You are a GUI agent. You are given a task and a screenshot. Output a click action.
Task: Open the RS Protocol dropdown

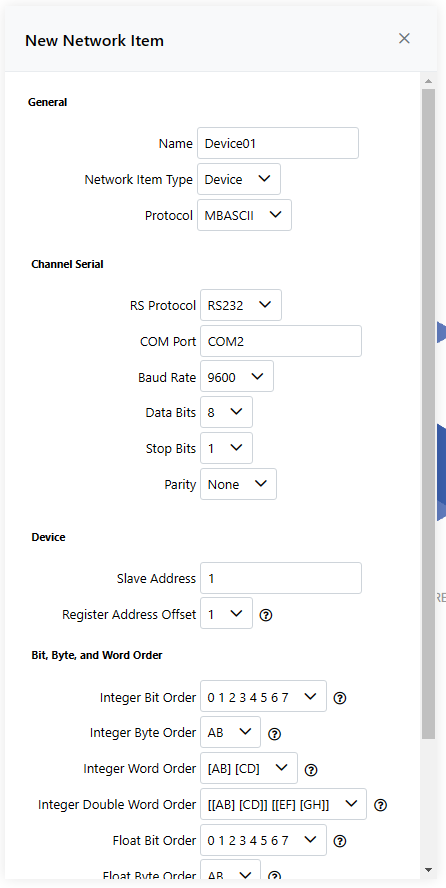click(241, 305)
